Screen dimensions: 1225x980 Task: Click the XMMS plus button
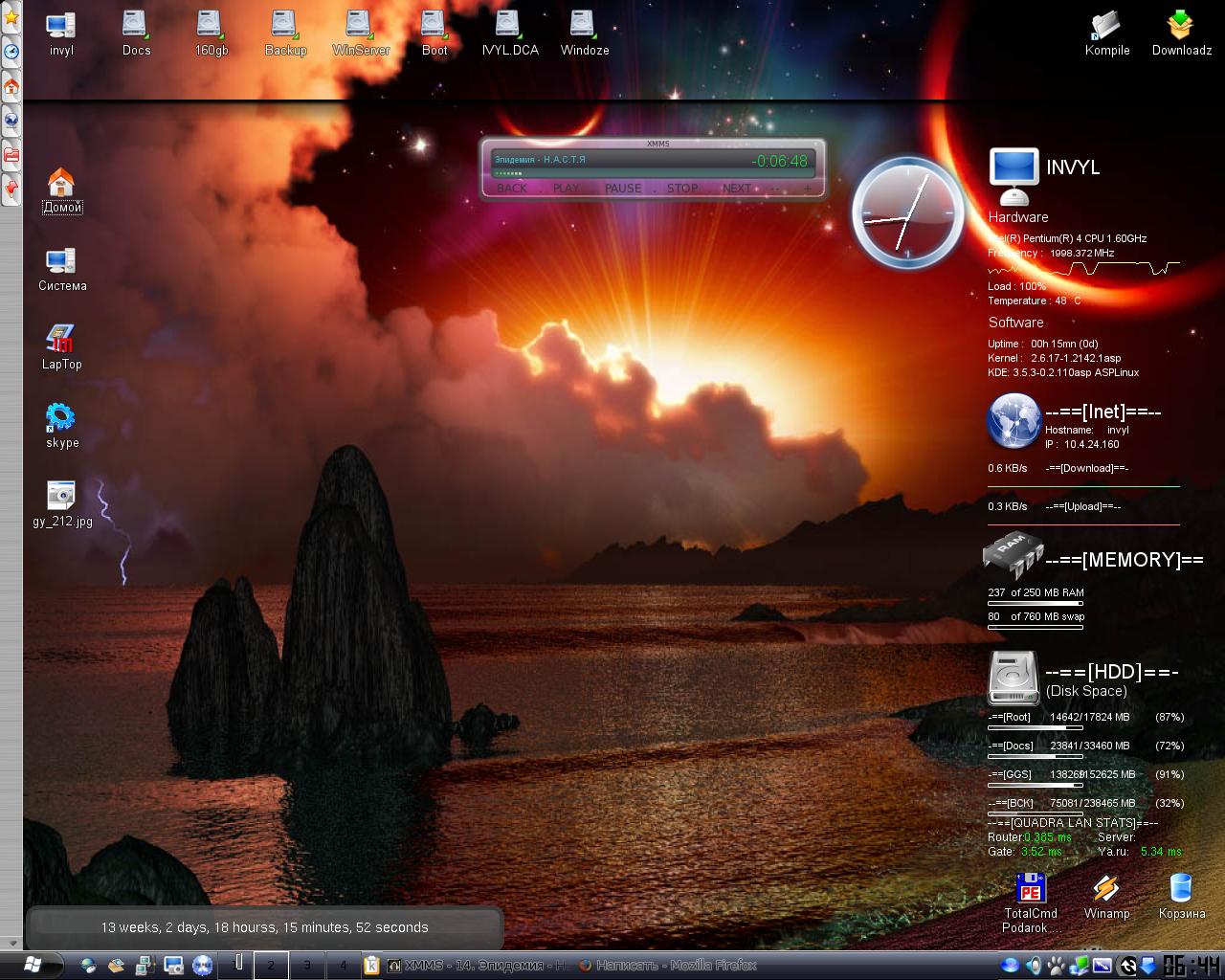pyautogui.click(x=808, y=189)
